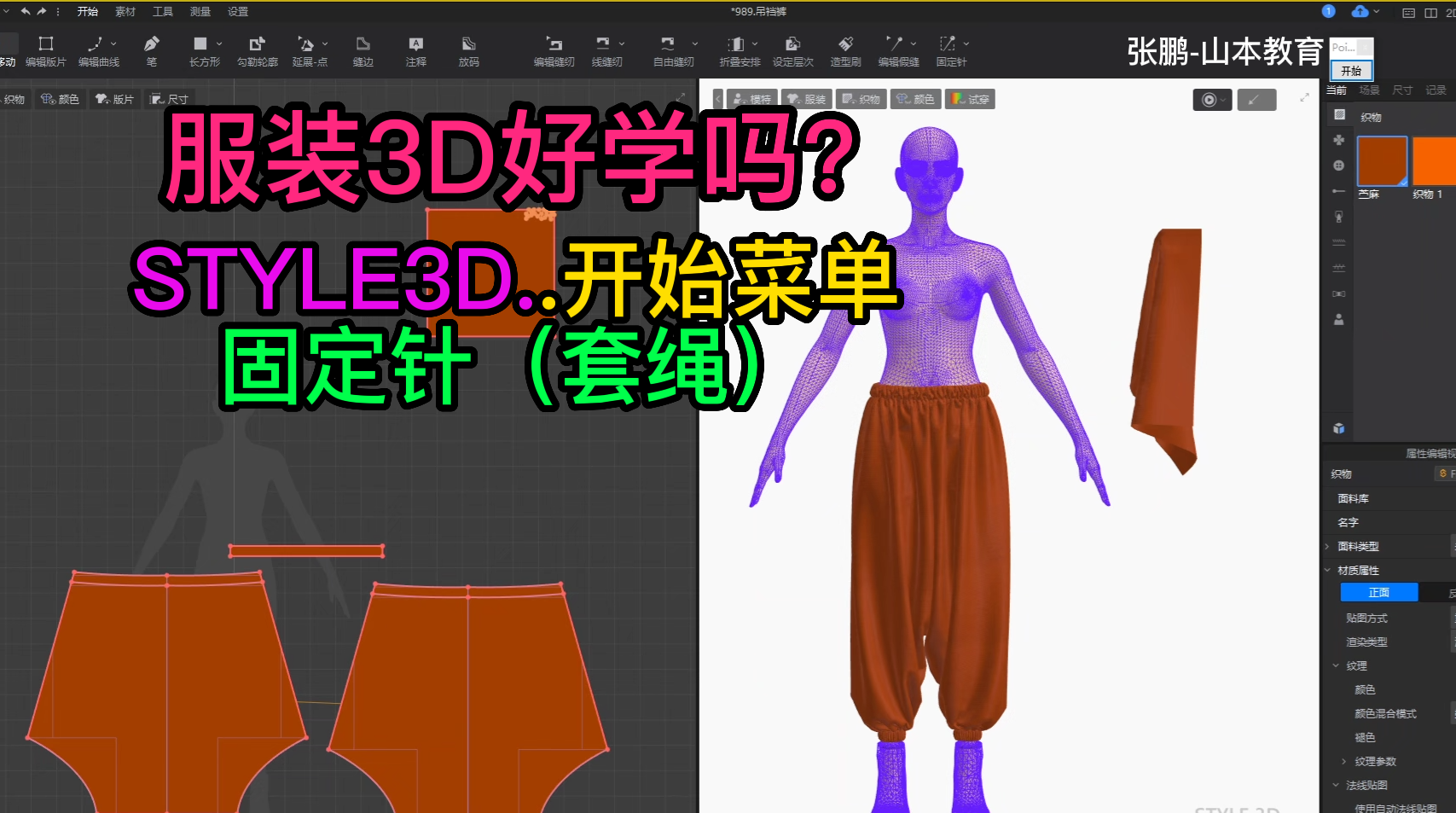
Task: Toggle 版片 display in 2D window
Action: point(114,99)
